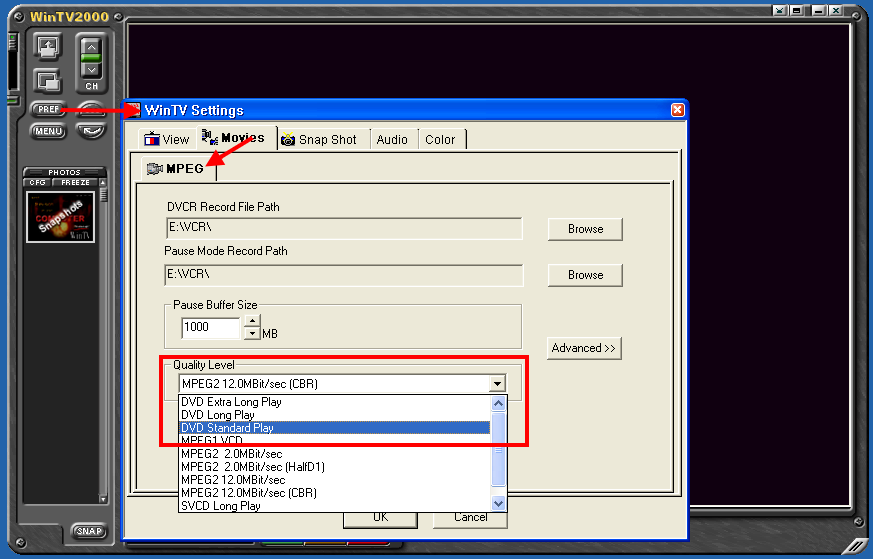
Task: Select the Snapshots thumbnail in Photos
Action: tap(61, 217)
